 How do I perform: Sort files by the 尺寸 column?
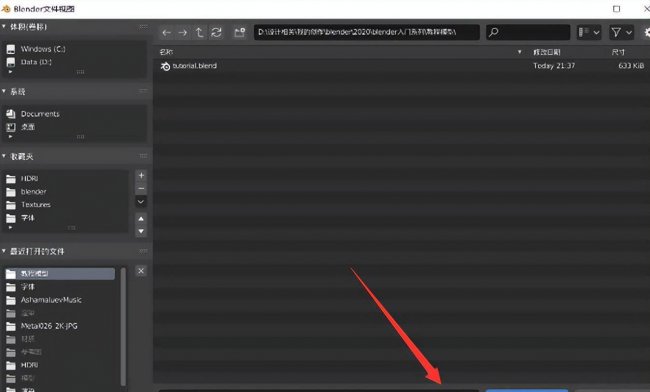pos(618,52)
